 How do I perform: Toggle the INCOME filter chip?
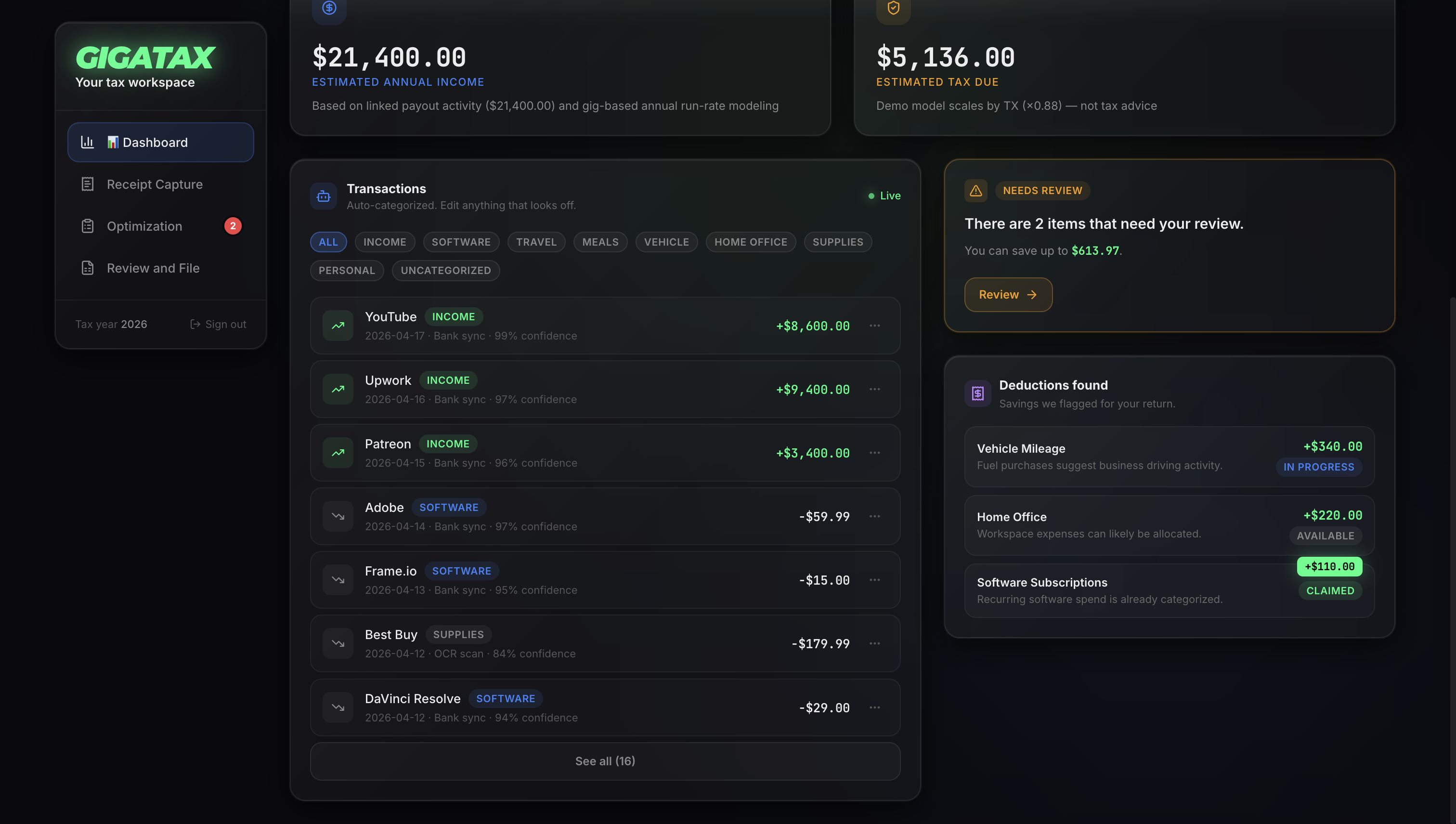click(385, 242)
